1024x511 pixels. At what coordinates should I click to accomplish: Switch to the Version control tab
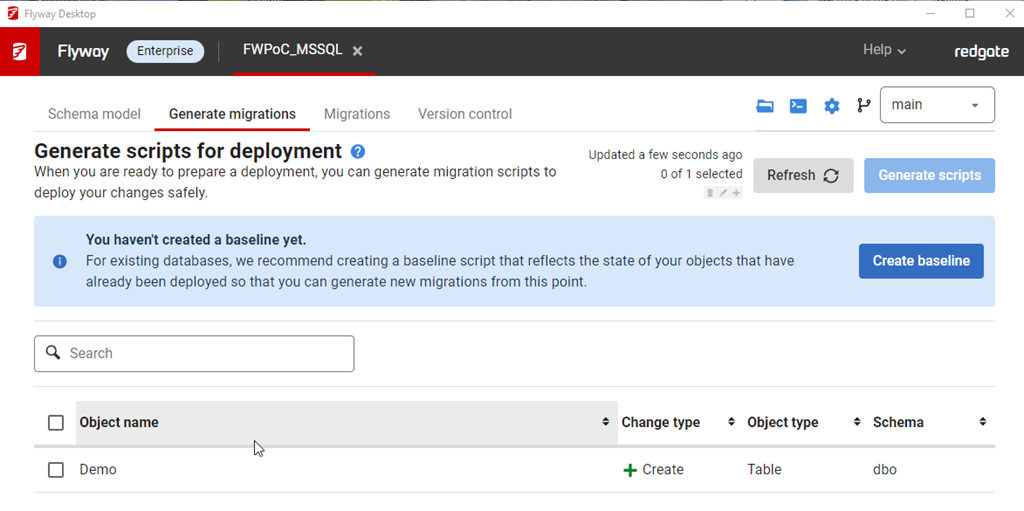pyautogui.click(x=465, y=114)
